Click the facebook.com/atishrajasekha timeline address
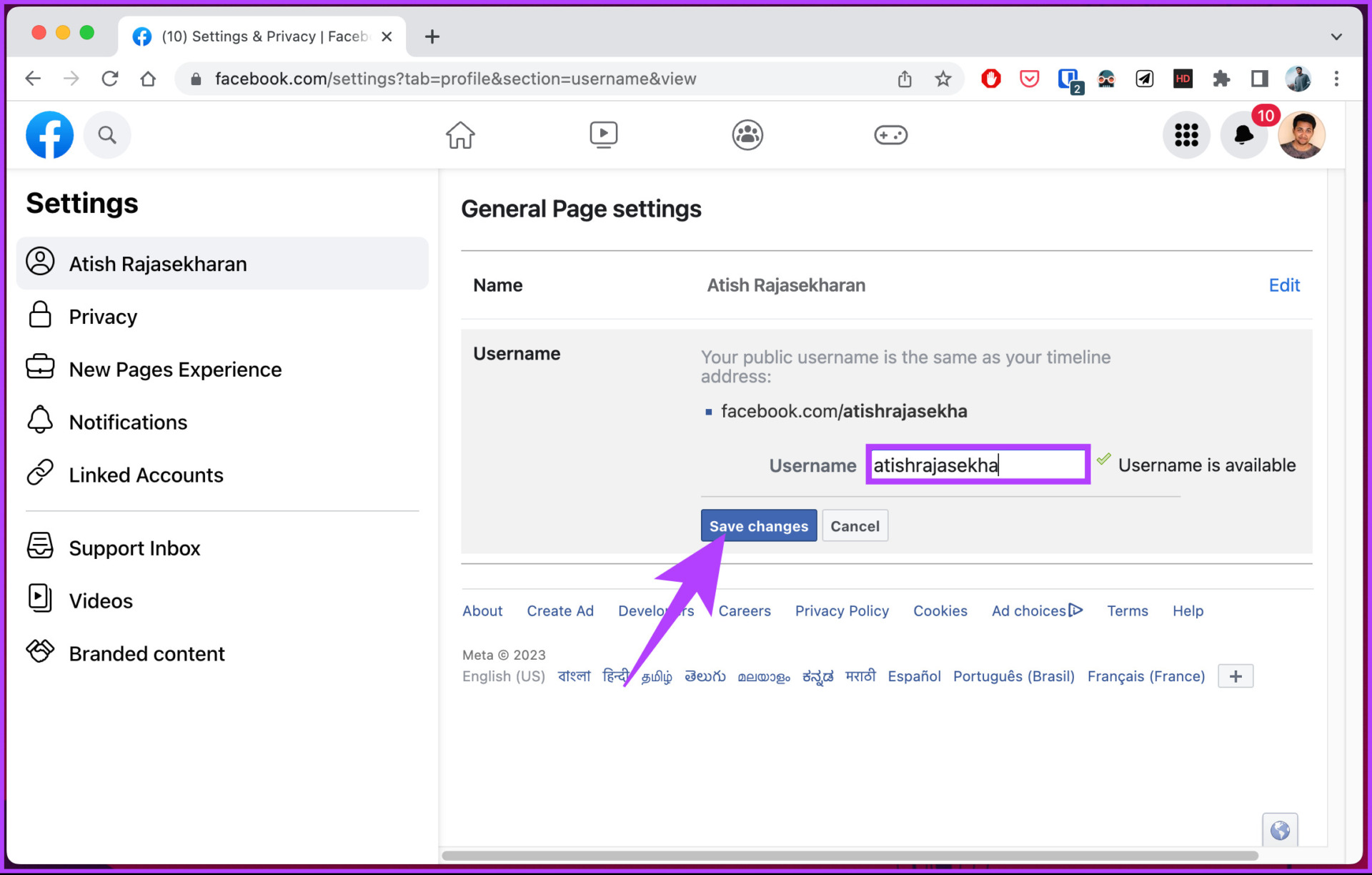 (844, 411)
